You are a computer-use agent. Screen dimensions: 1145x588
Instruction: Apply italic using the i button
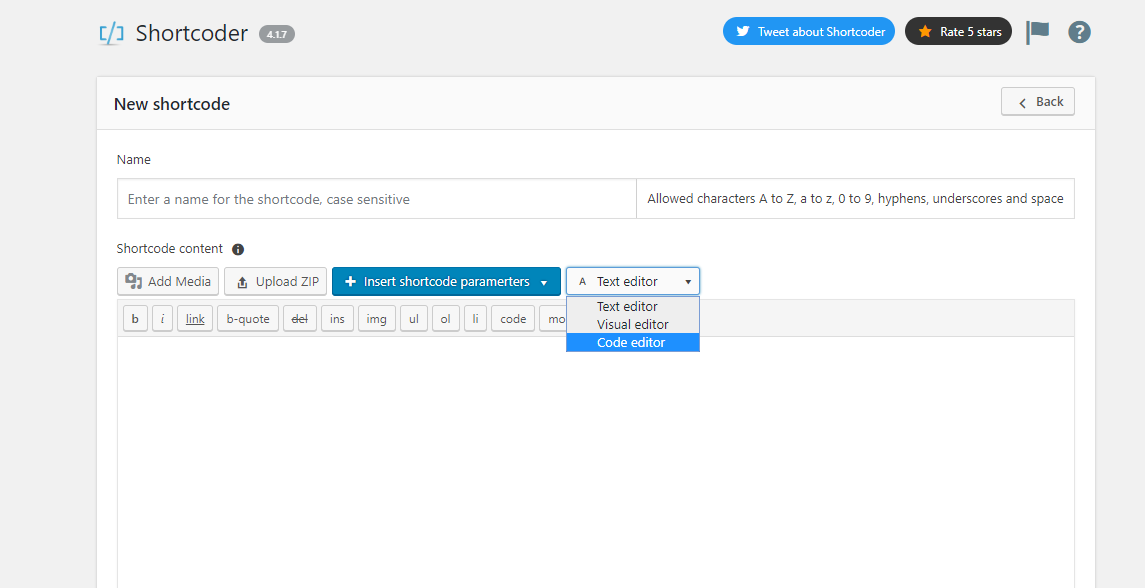tap(162, 319)
